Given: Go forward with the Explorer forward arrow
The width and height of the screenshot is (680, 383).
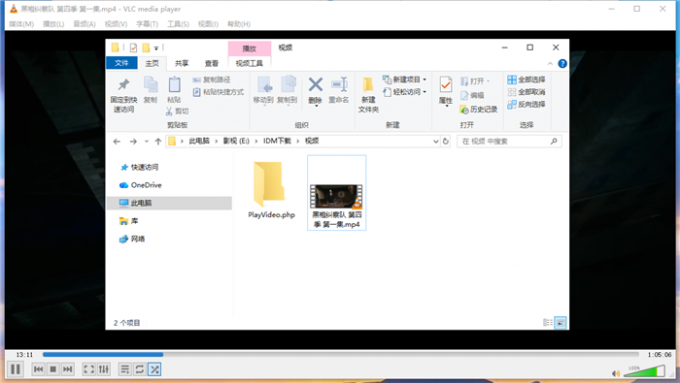Looking at the screenshot, I should [x=133, y=141].
